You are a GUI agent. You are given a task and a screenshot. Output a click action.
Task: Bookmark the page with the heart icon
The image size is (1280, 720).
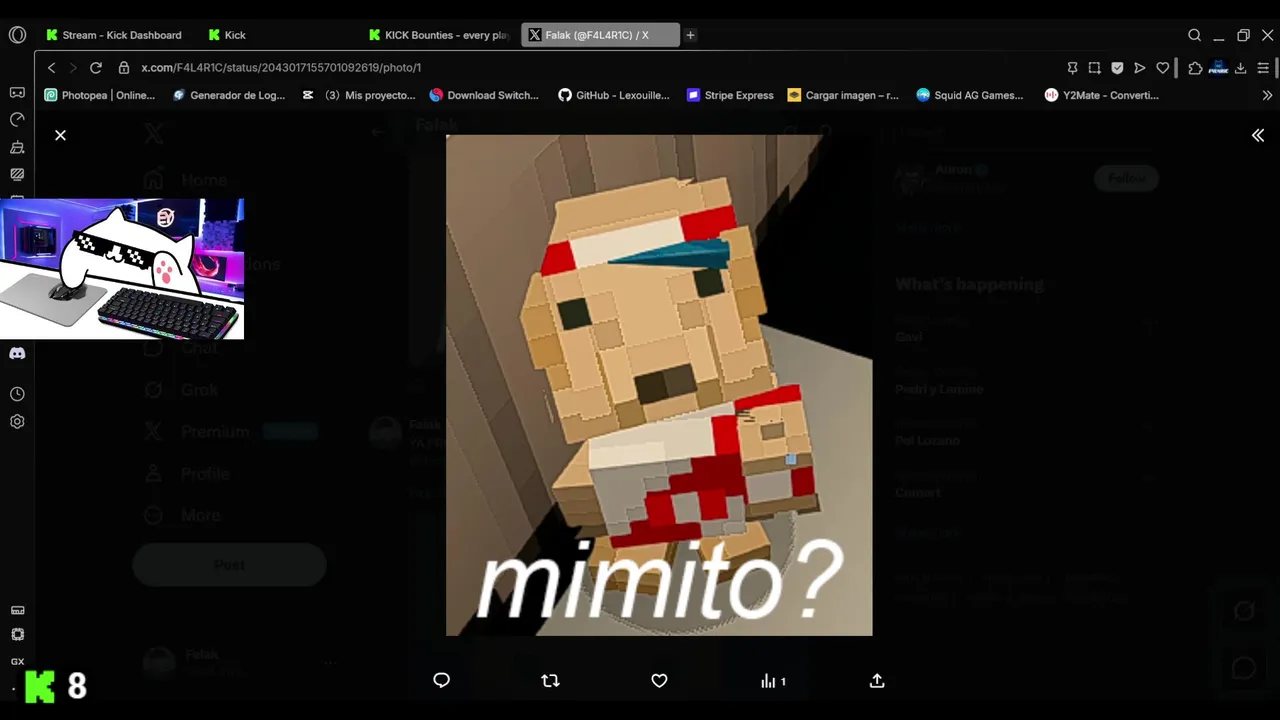pyautogui.click(x=1162, y=68)
